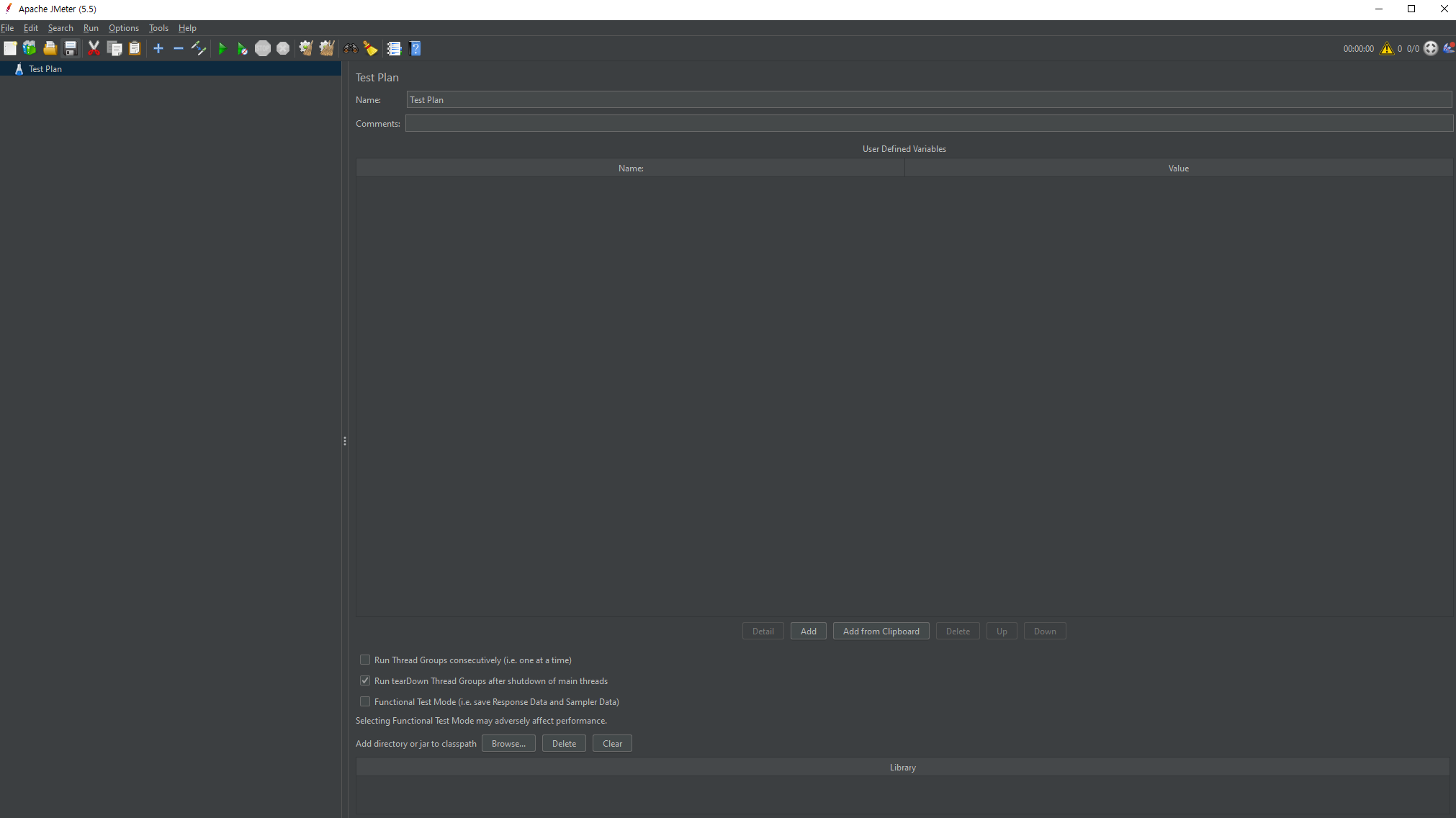Collapse all tree nodes with minus icon
Screen dimensions: 1456x818
pos(179,48)
